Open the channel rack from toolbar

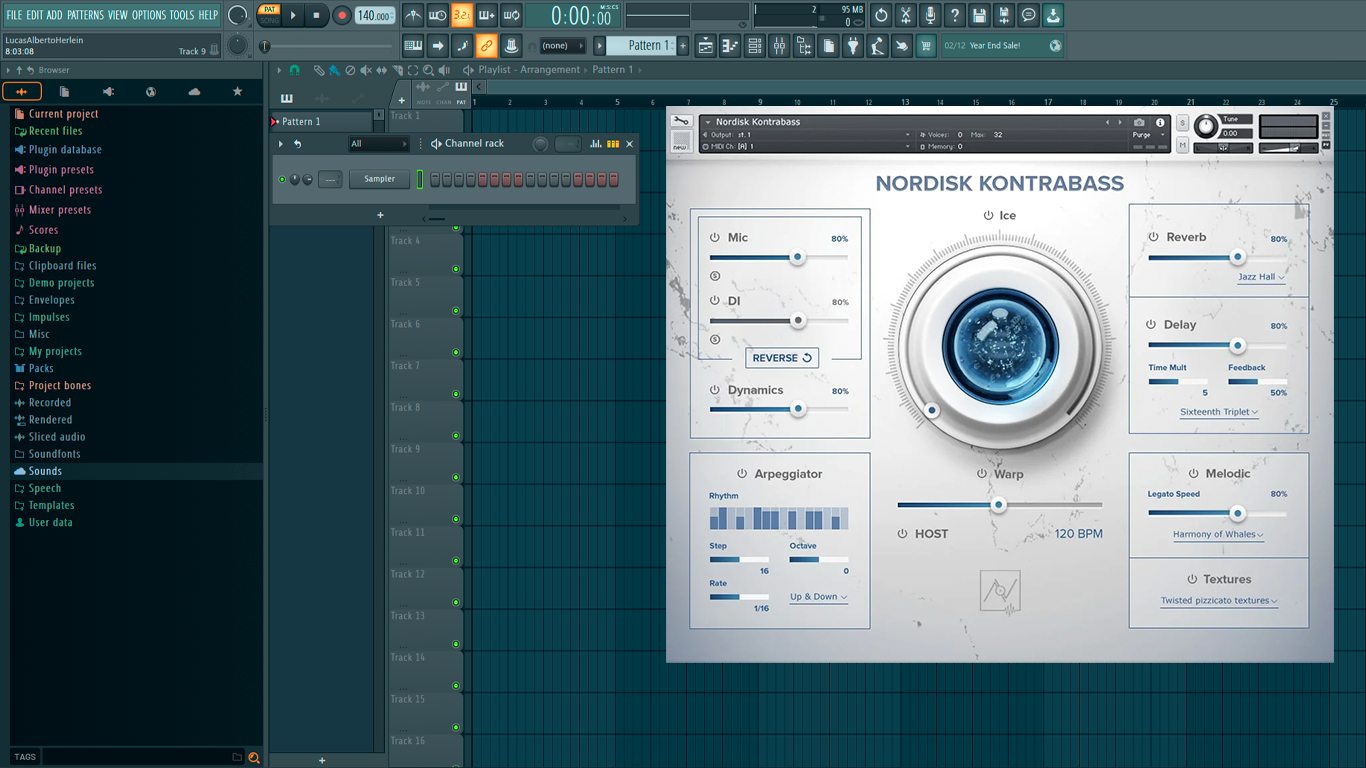(755, 46)
